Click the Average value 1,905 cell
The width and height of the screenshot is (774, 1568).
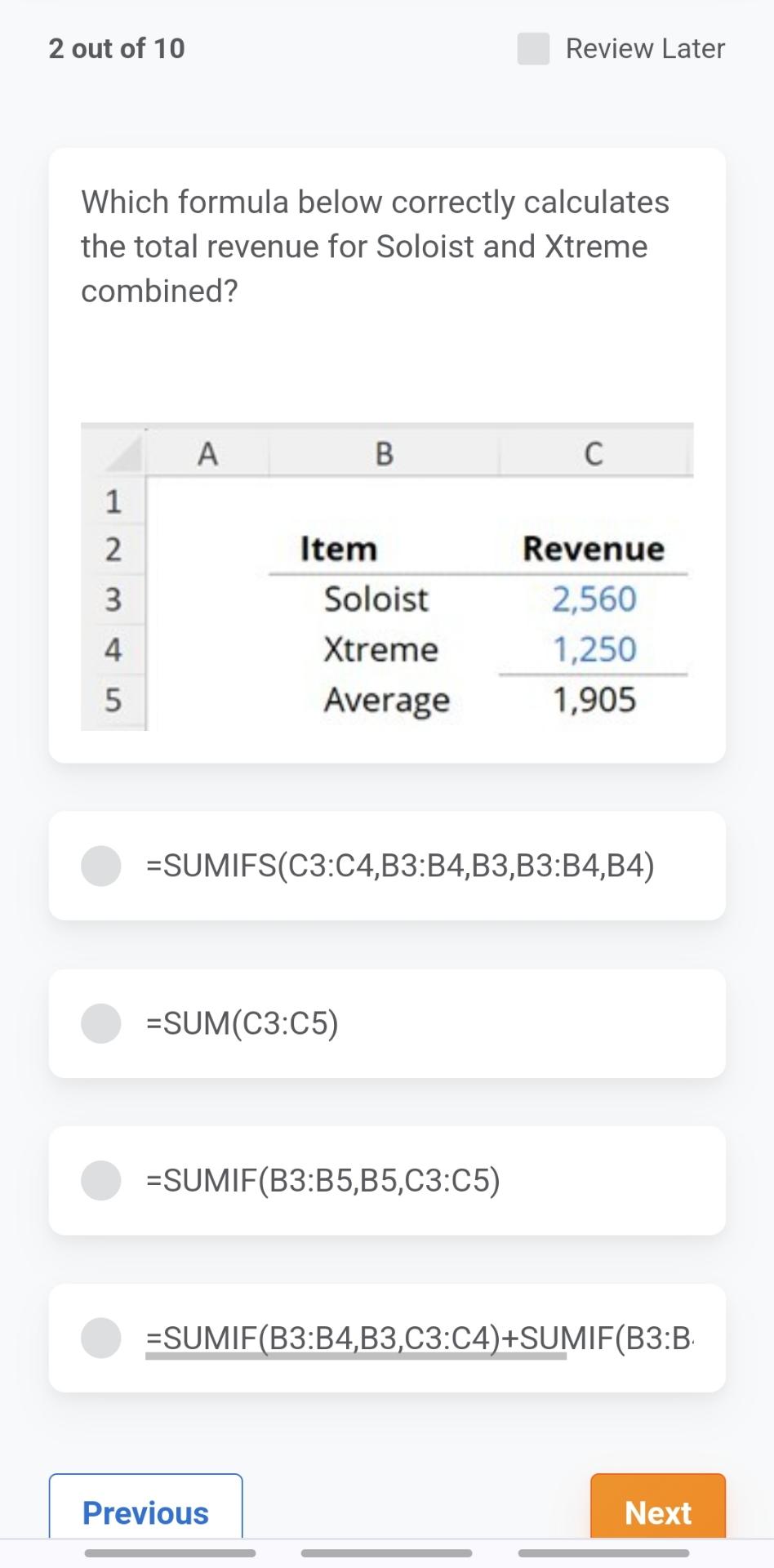pos(594,701)
